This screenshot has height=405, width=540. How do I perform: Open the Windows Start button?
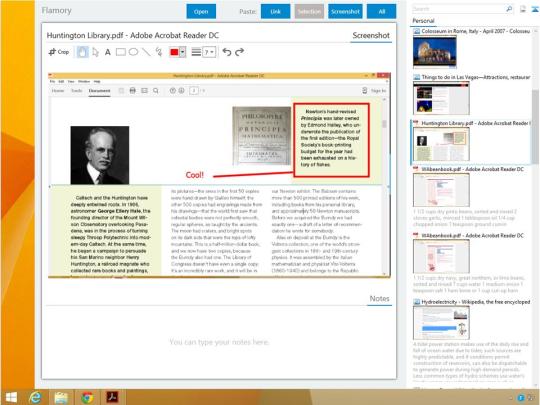[x=11, y=397]
